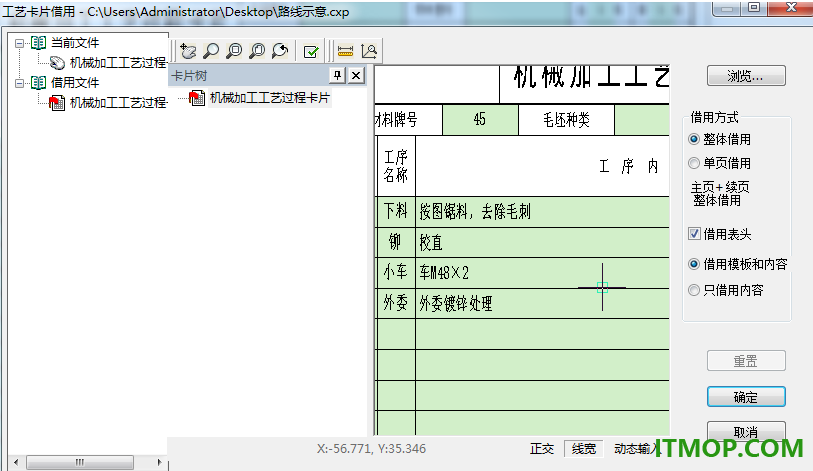
Task: Click card icon in 卡片树 panel
Action: tap(197, 98)
